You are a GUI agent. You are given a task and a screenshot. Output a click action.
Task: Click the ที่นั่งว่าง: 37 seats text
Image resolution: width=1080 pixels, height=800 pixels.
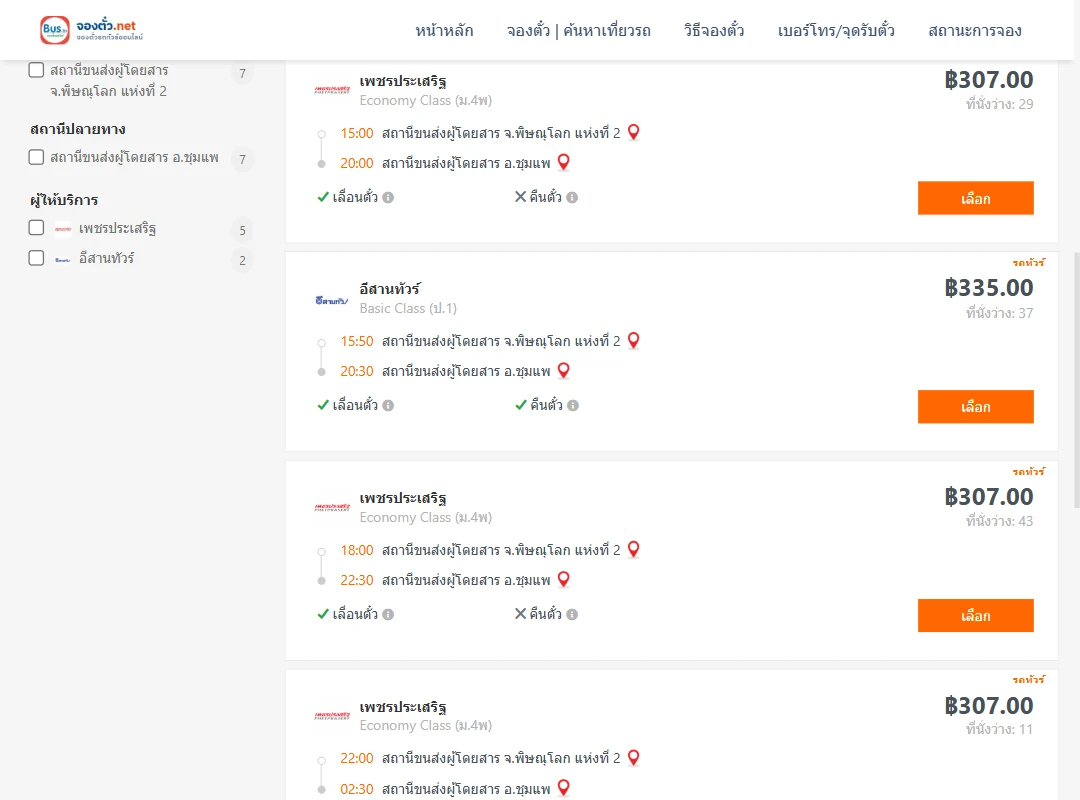(x=999, y=313)
